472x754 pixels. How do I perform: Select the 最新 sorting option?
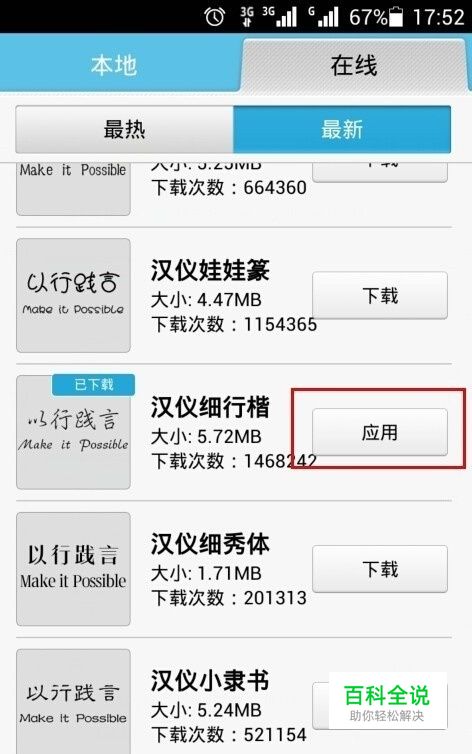click(342, 129)
